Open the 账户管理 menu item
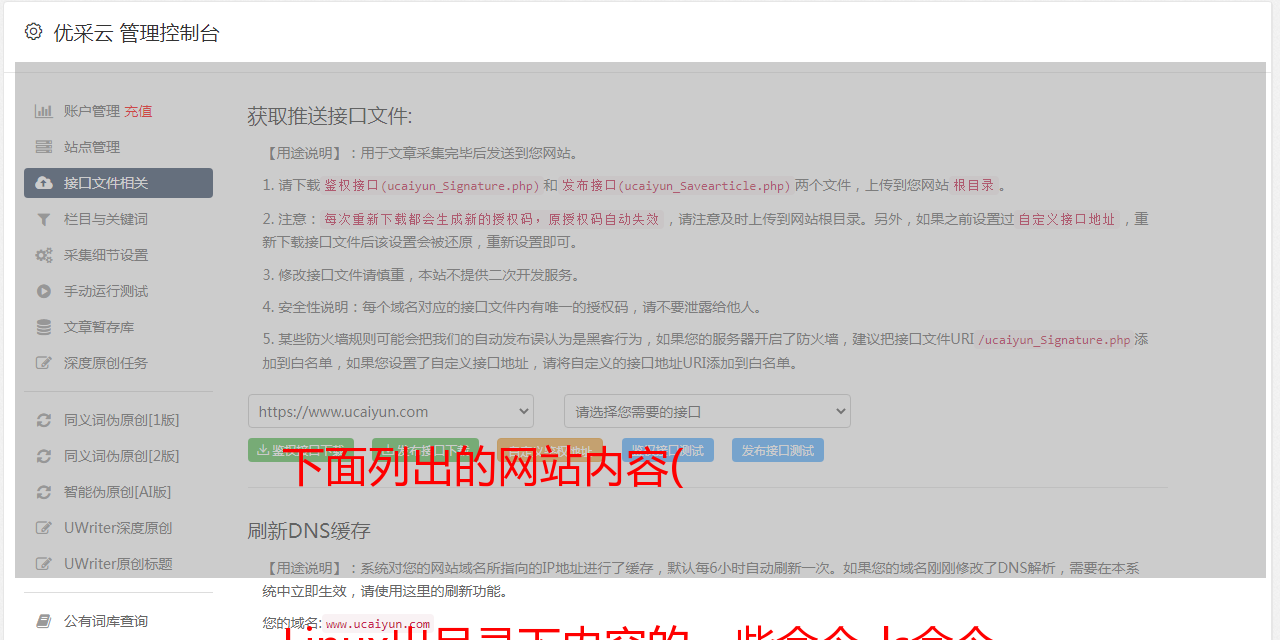Image resolution: width=1280 pixels, height=640 pixels. click(118, 111)
